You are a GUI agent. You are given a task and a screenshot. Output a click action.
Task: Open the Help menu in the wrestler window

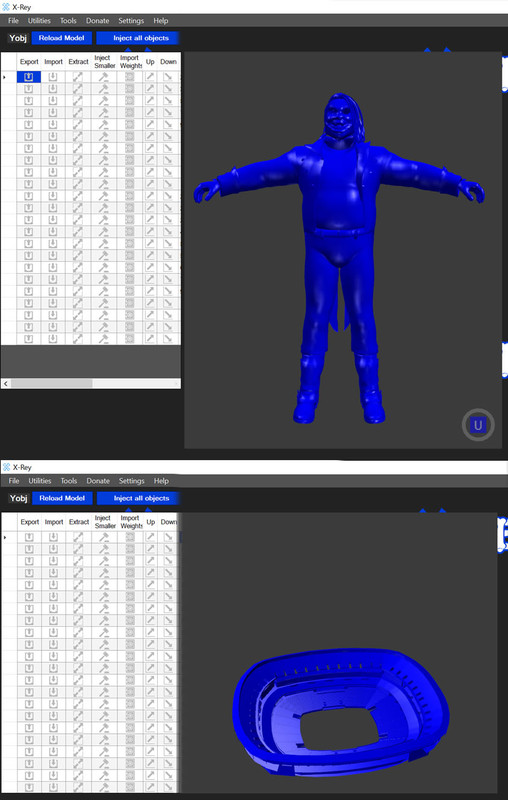pyautogui.click(x=161, y=21)
